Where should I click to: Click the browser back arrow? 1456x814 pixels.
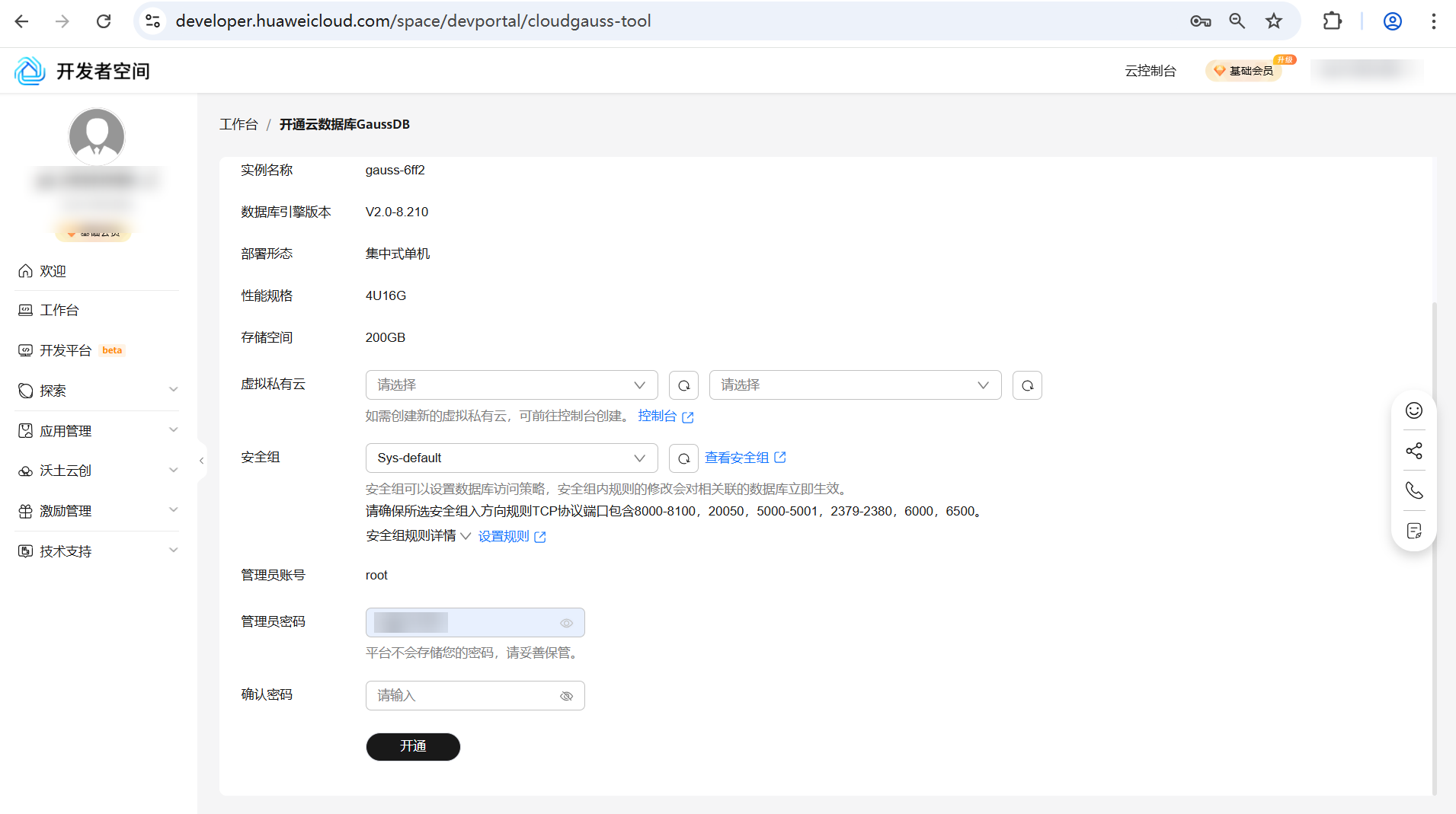coord(21,21)
